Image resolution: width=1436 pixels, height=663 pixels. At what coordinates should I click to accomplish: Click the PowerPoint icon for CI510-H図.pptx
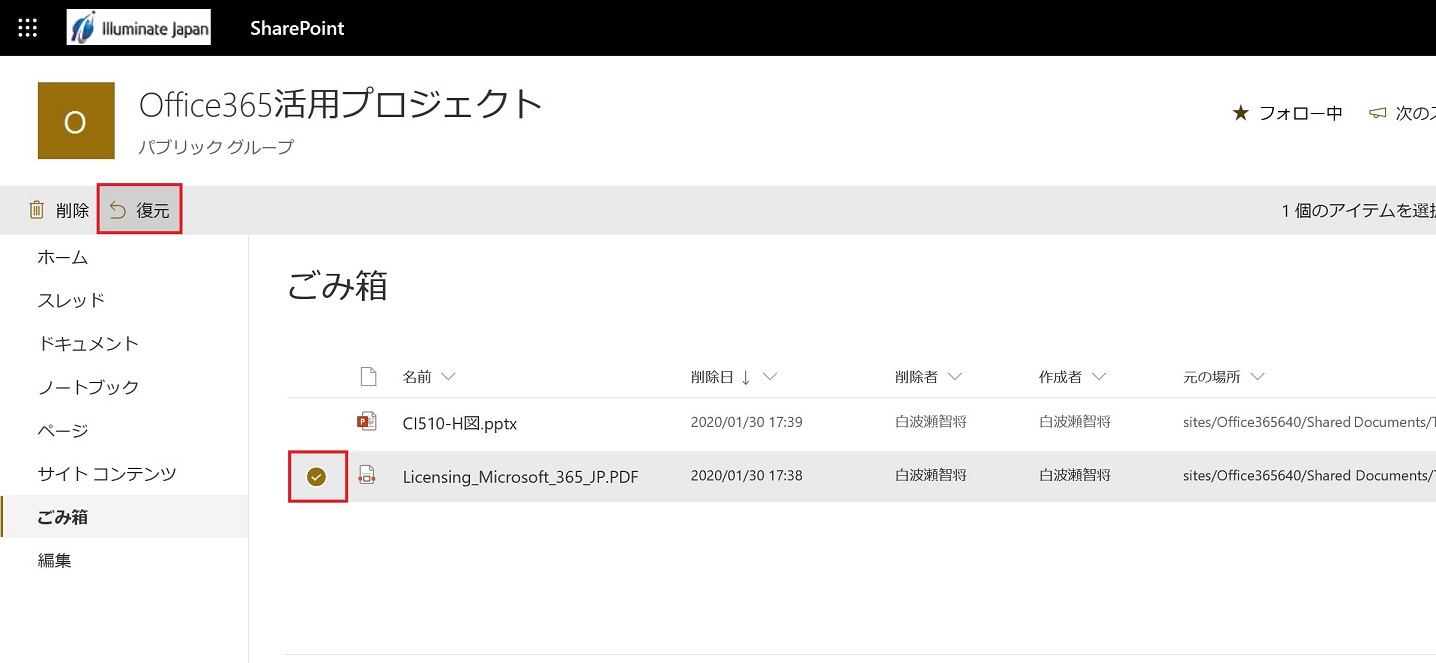point(367,422)
